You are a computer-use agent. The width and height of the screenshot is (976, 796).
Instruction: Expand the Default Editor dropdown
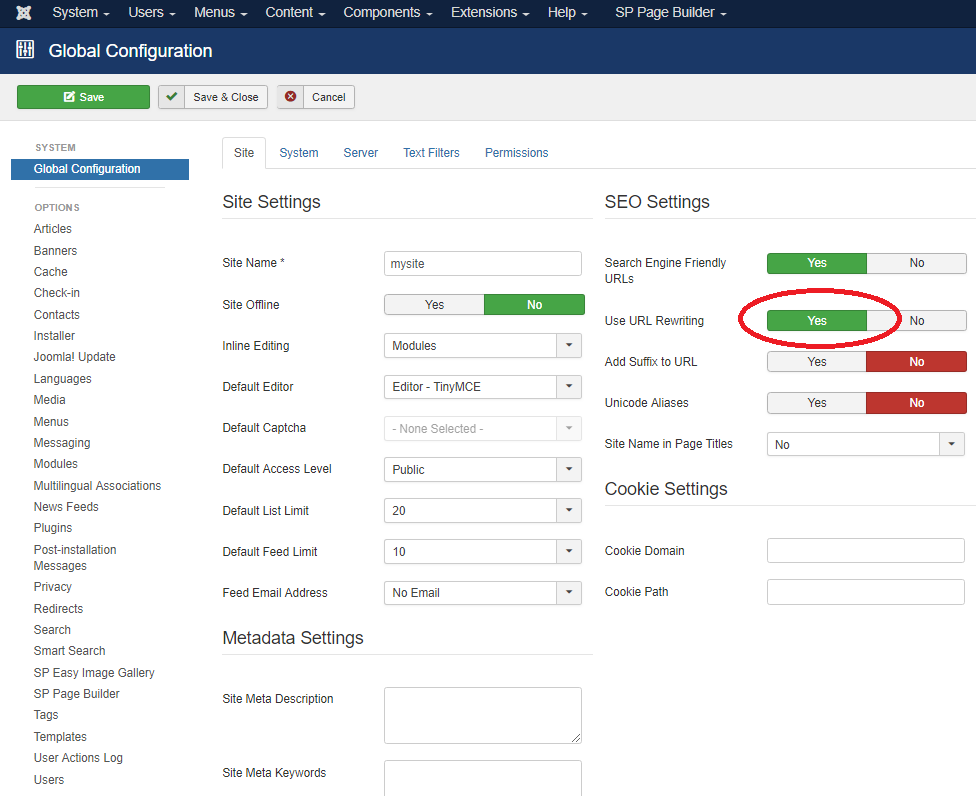(482, 387)
